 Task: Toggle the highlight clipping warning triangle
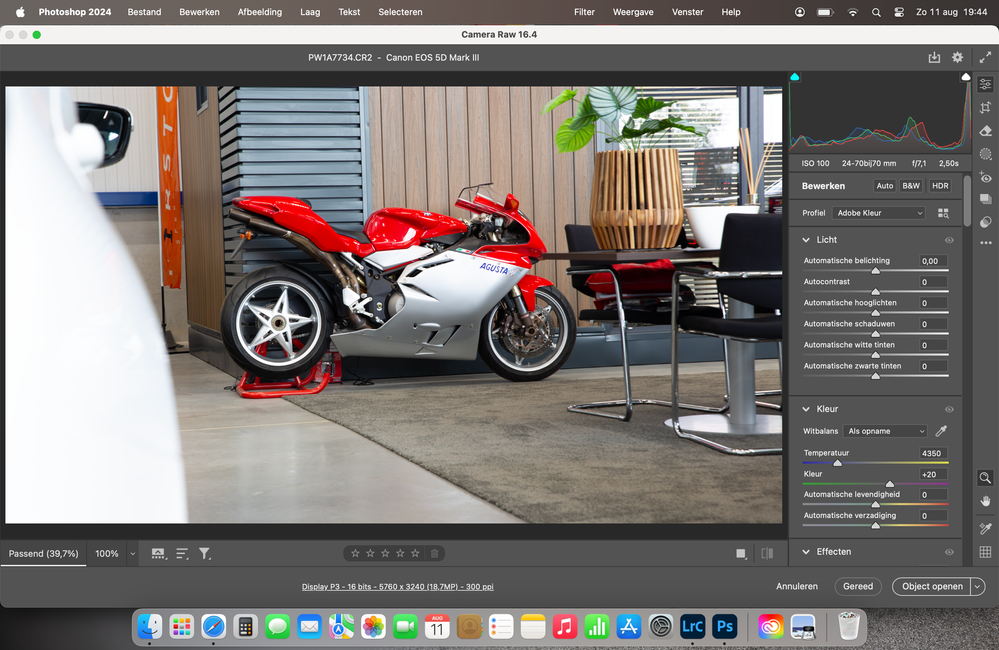(x=966, y=77)
